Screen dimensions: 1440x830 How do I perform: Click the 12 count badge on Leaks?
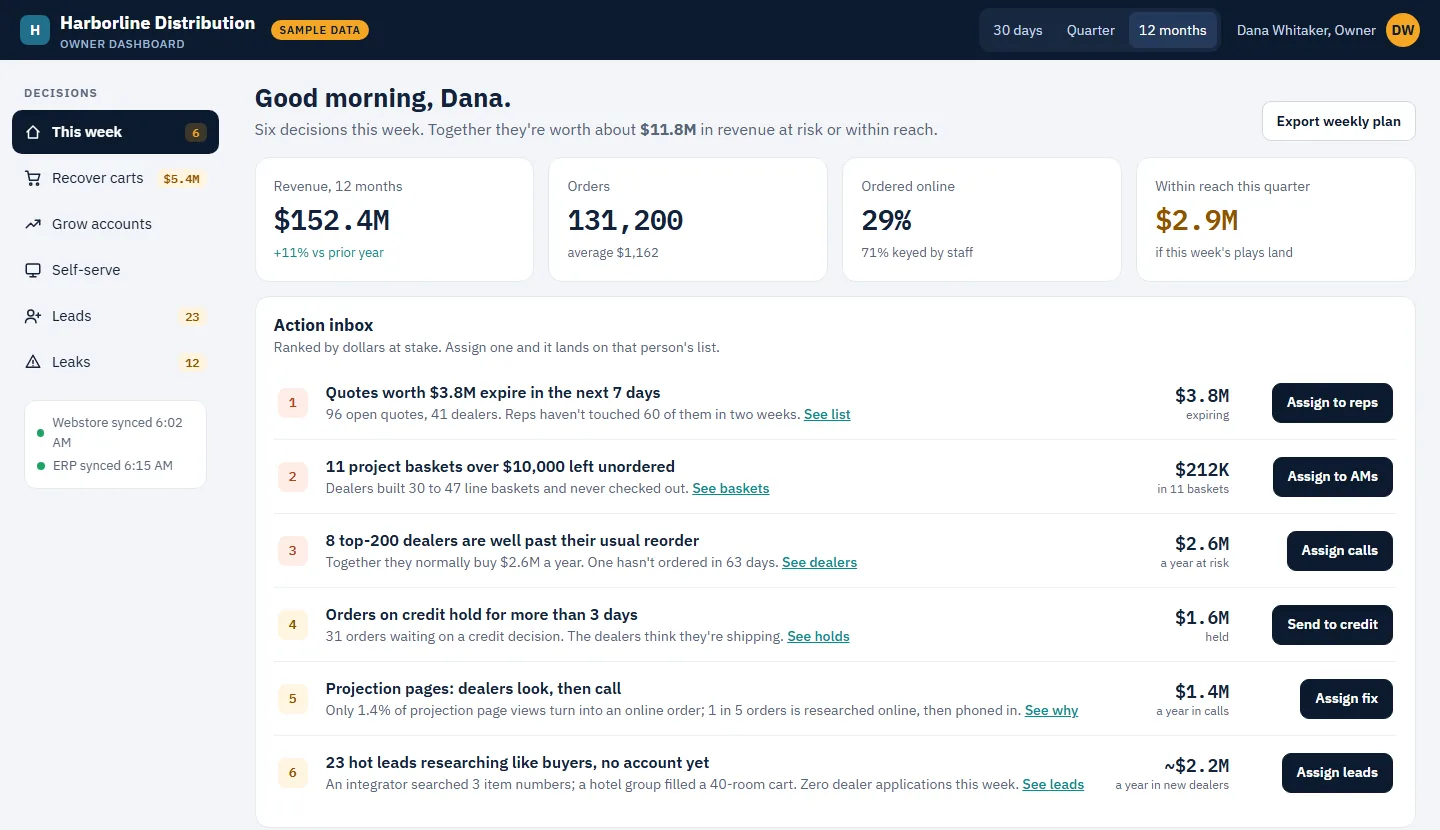192,363
